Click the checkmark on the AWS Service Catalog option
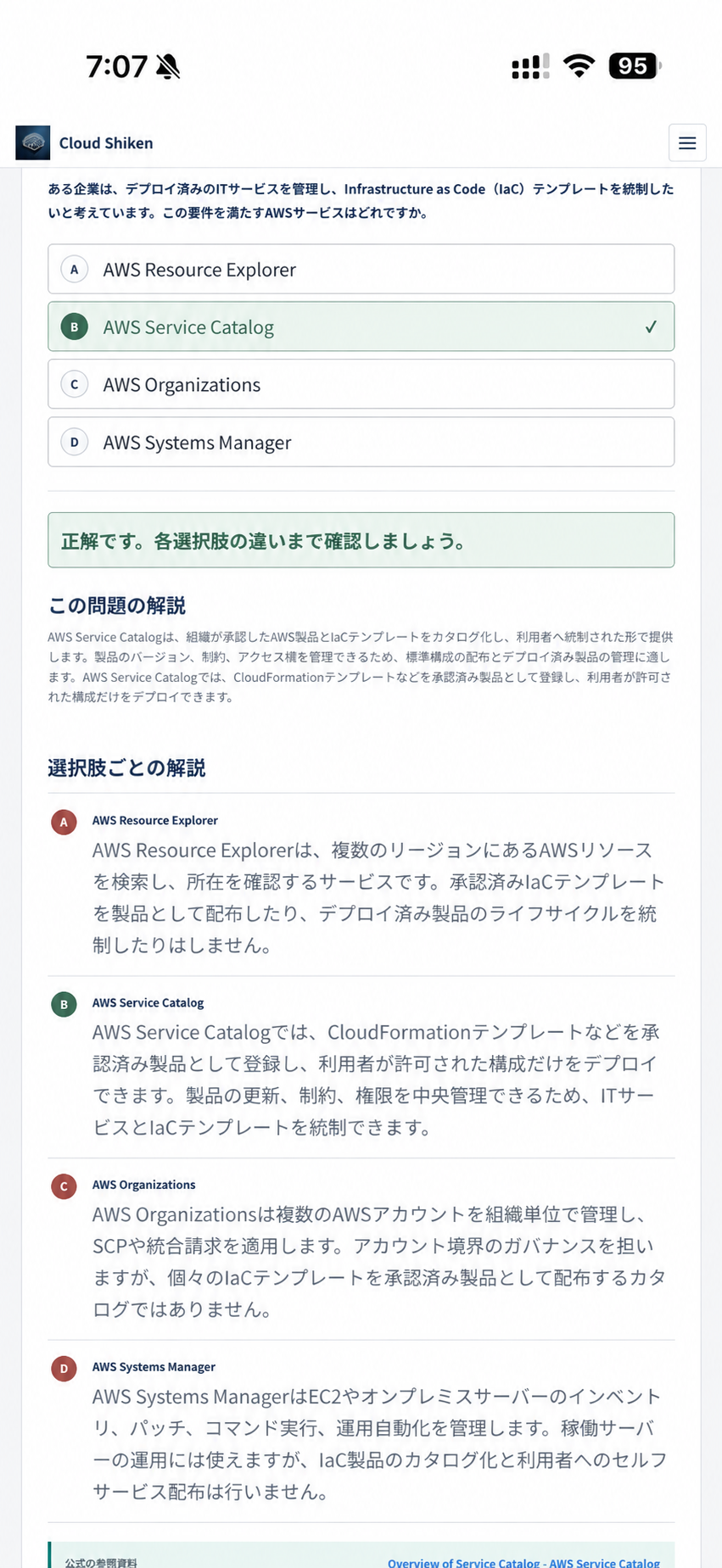This screenshot has height=1568, width=722. 651,327
